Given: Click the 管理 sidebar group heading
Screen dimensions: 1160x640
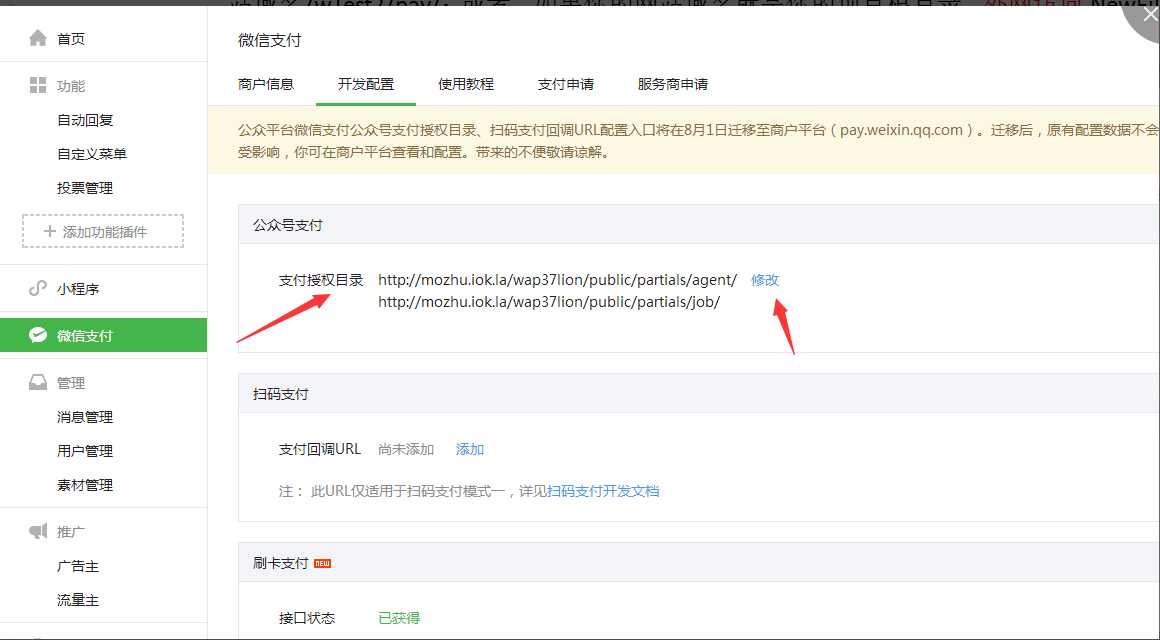Looking at the screenshot, I should [71, 383].
